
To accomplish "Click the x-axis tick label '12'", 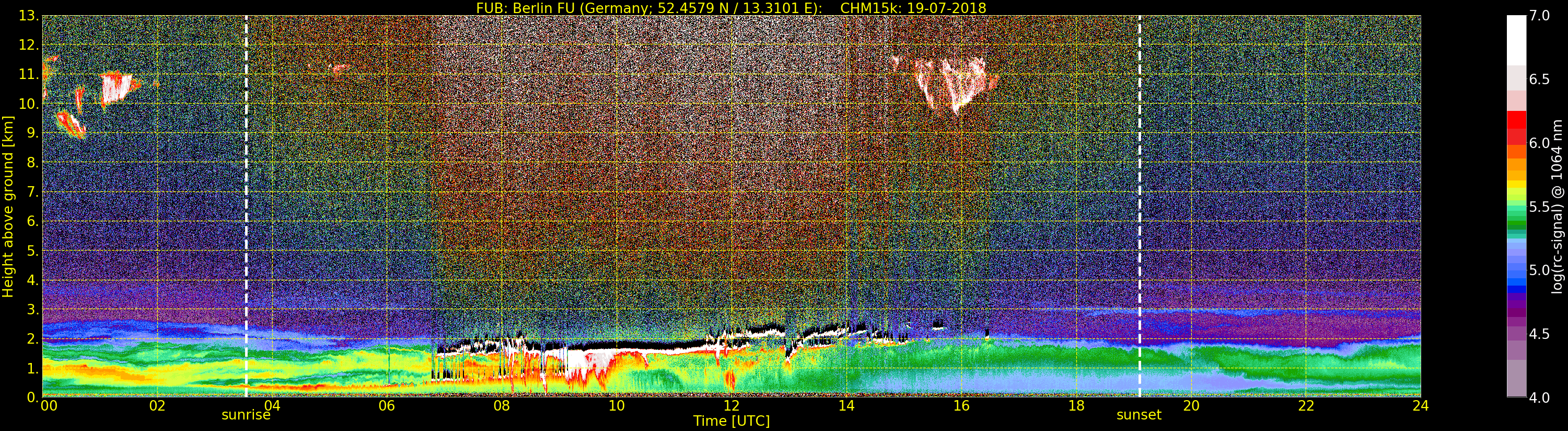I will (731, 406).
